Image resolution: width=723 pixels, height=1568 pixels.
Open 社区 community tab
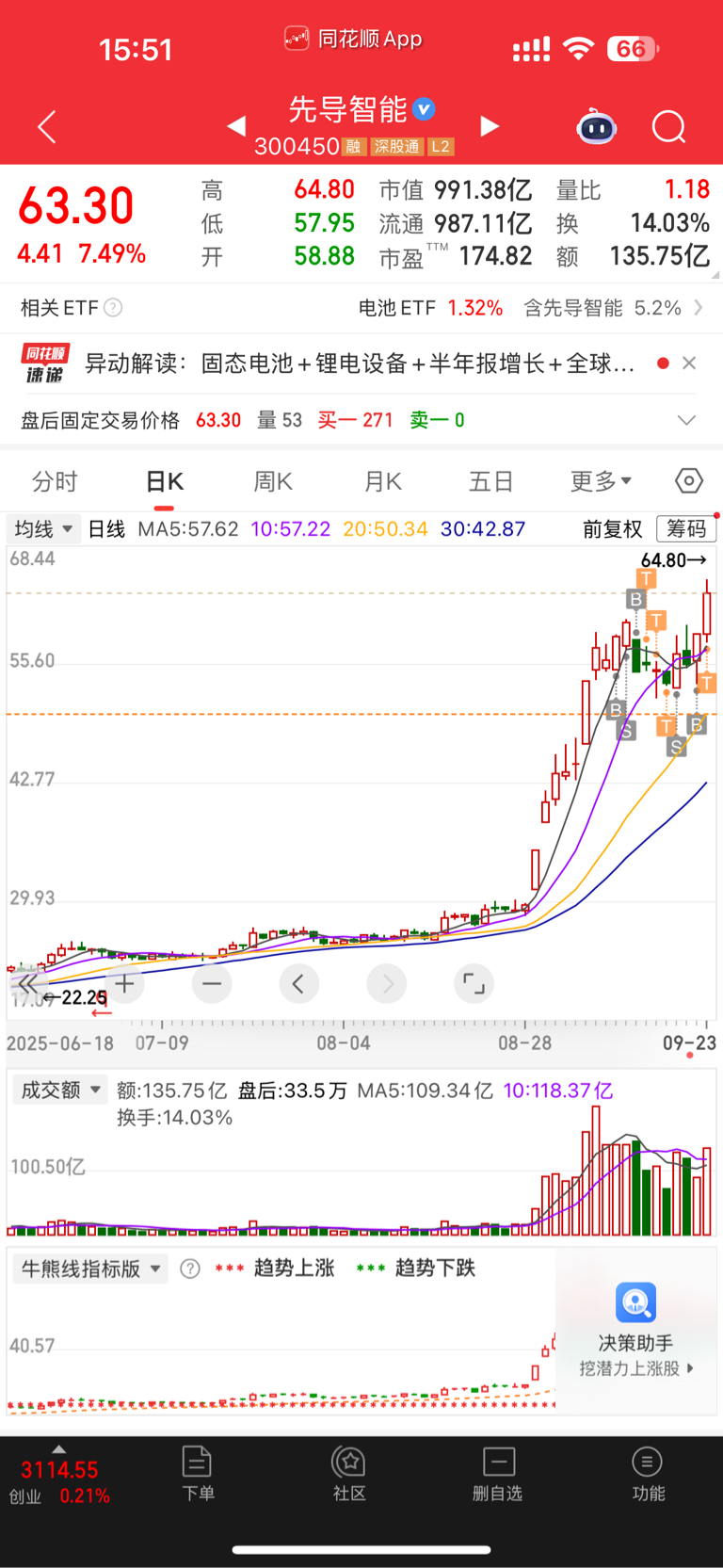(349, 1474)
